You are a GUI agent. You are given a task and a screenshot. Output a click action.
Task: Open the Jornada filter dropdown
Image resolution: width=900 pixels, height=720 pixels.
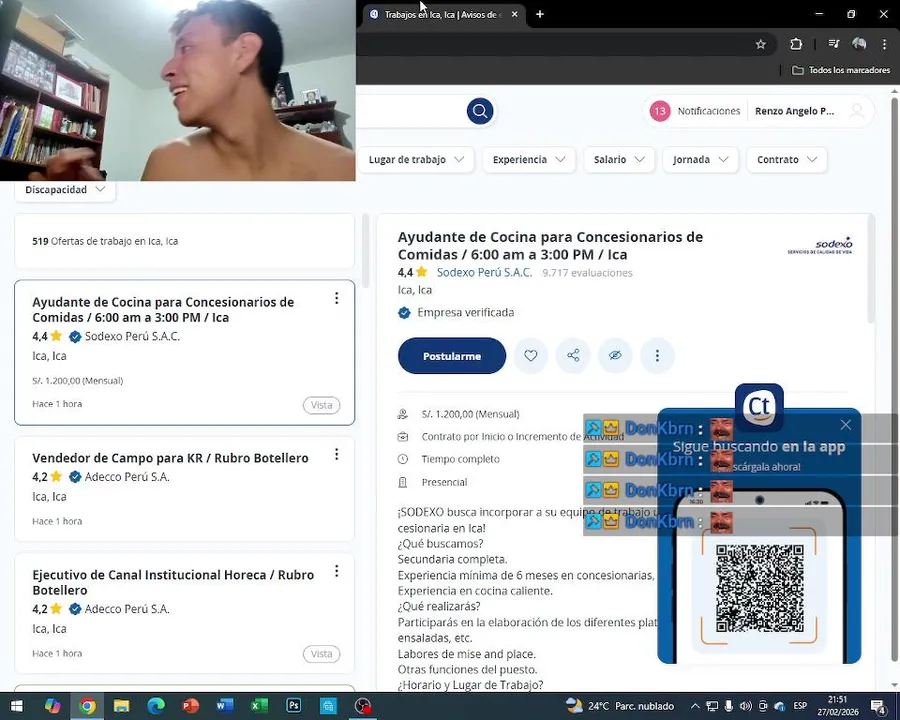pyautogui.click(x=700, y=160)
